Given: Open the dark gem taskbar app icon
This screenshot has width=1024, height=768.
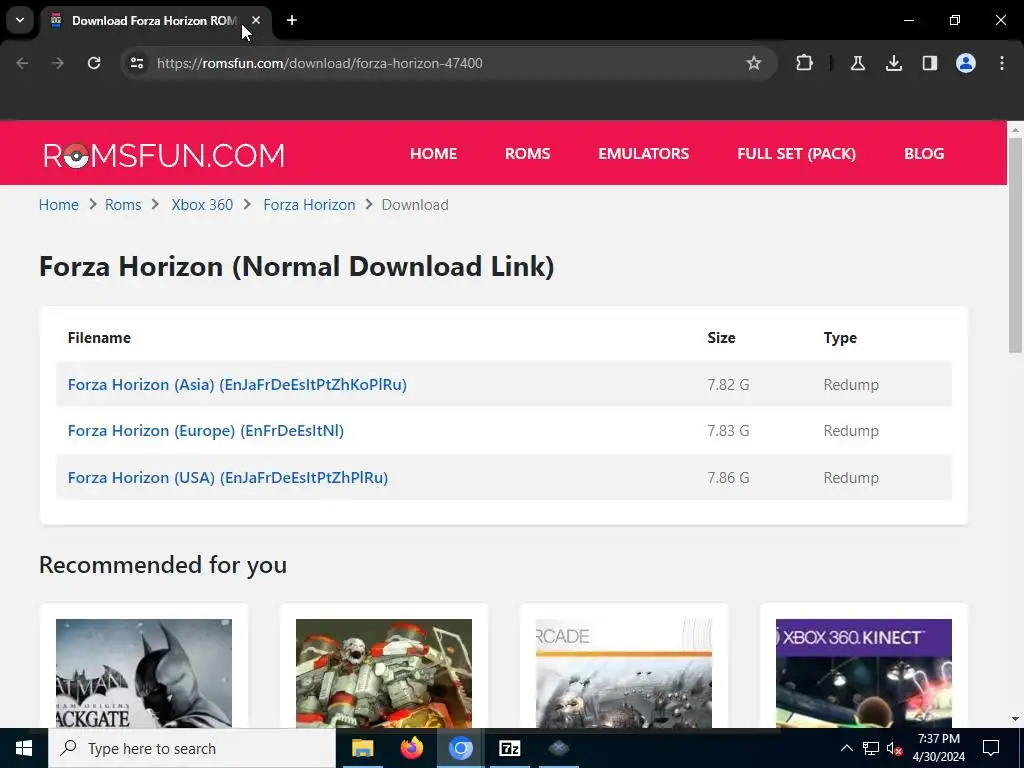Looking at the screenshot, I should (x=558, y=748).
